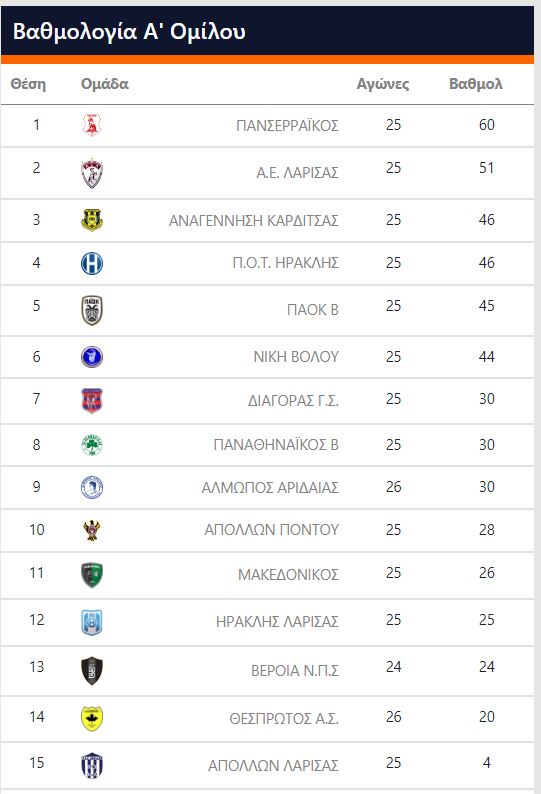This screenshot has height=794, width=541.
Task: Click the ΠΑΝΣΕΡΡΑΪΚΟΣ team logo
Action: point(92,125)
